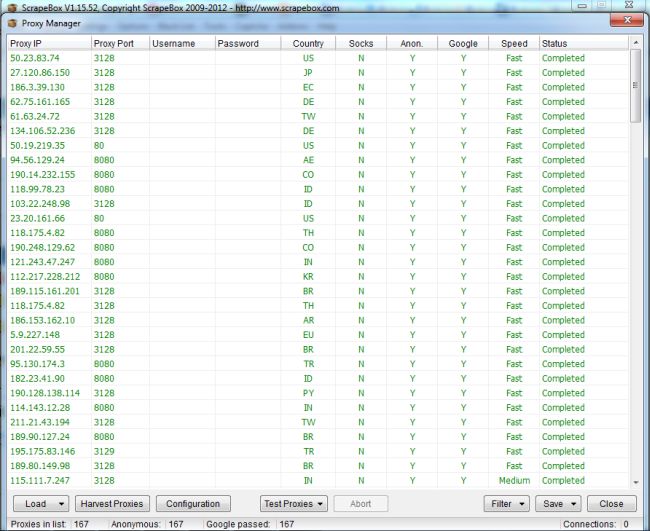Sort by the Proxy IP column header
The image size is (650, 531).
(49, 44)
